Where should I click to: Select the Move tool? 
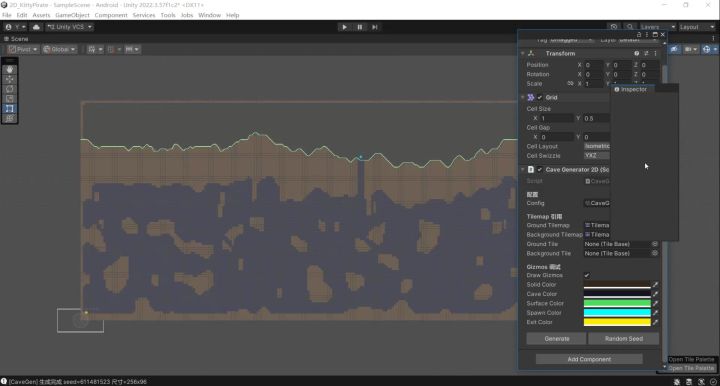coord(10,79)
